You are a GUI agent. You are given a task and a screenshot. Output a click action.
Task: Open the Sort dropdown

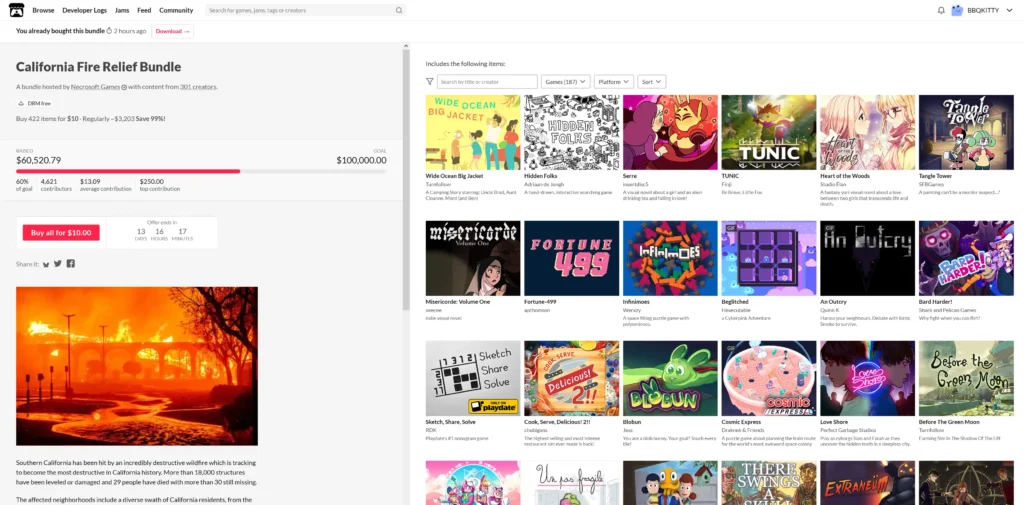(x=651, y=82)
